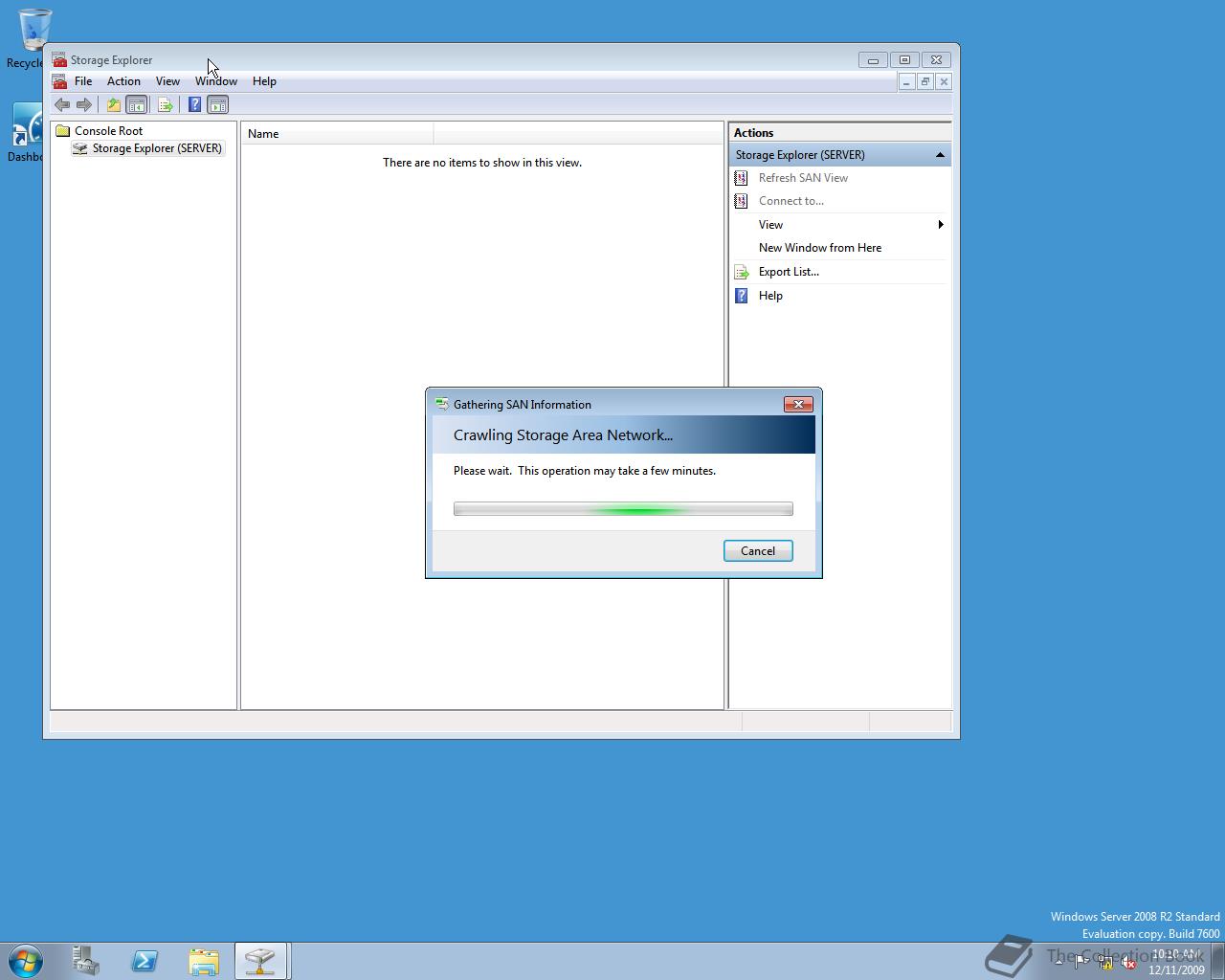
Task: Click the Help icon in Actions pane
Action: pyautogui.click(x=741, y=296)
